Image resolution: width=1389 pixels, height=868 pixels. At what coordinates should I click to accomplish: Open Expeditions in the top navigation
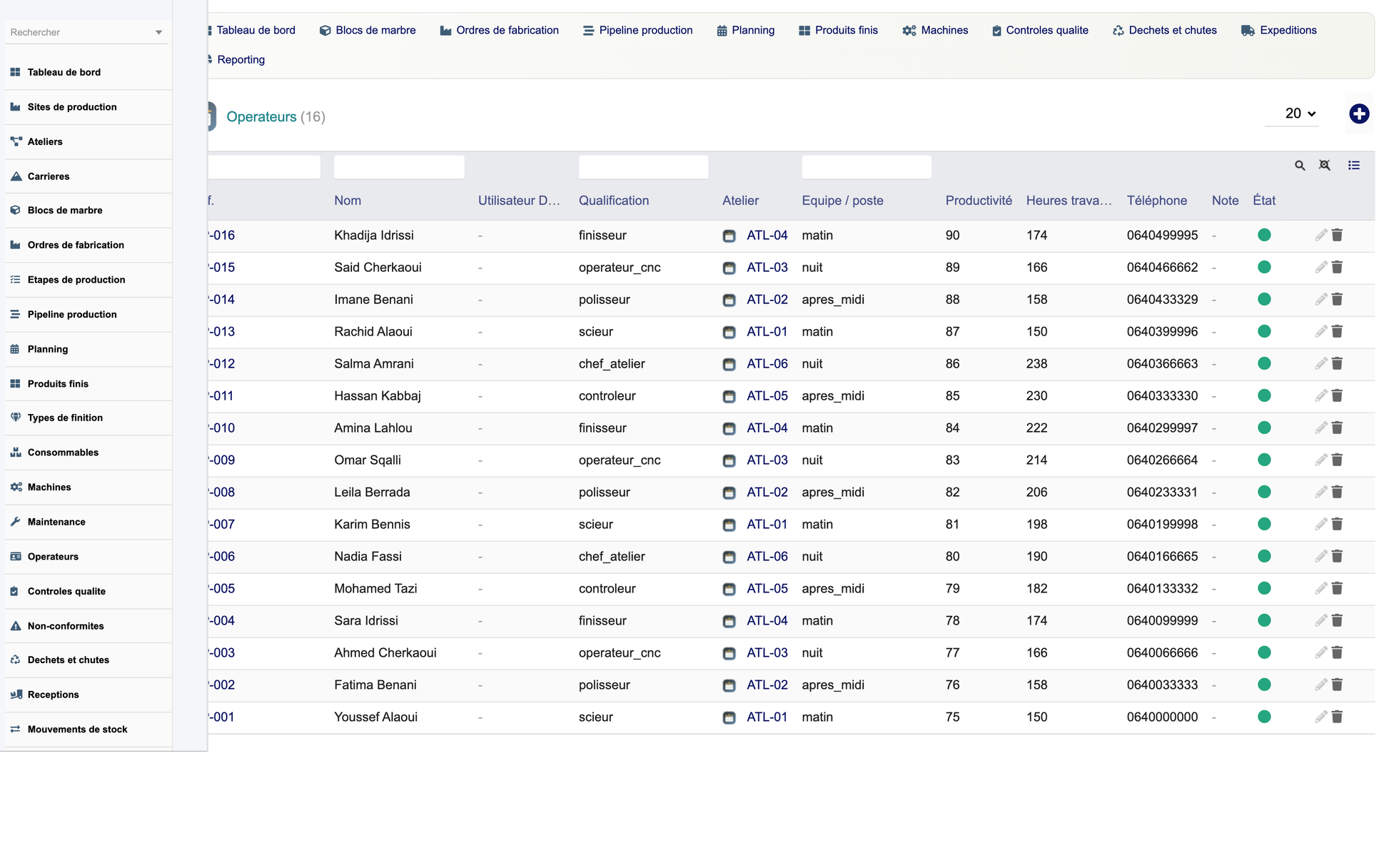(x=1279, y=30)
